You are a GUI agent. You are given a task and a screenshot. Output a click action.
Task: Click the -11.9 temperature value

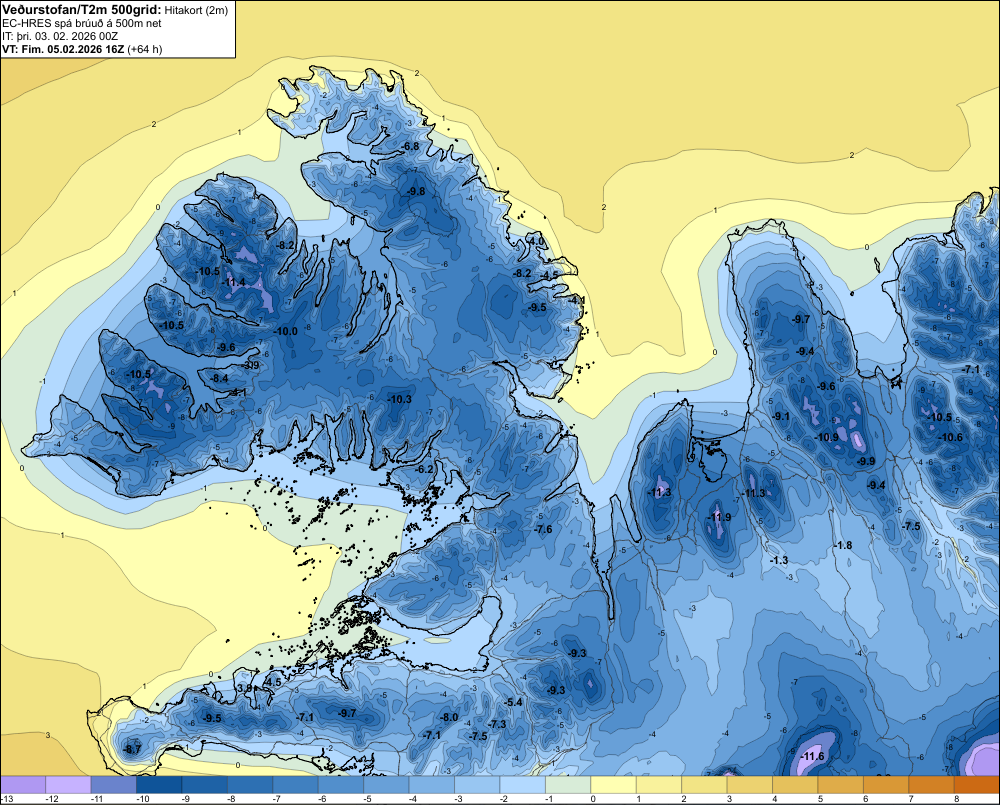pos(720,517)
